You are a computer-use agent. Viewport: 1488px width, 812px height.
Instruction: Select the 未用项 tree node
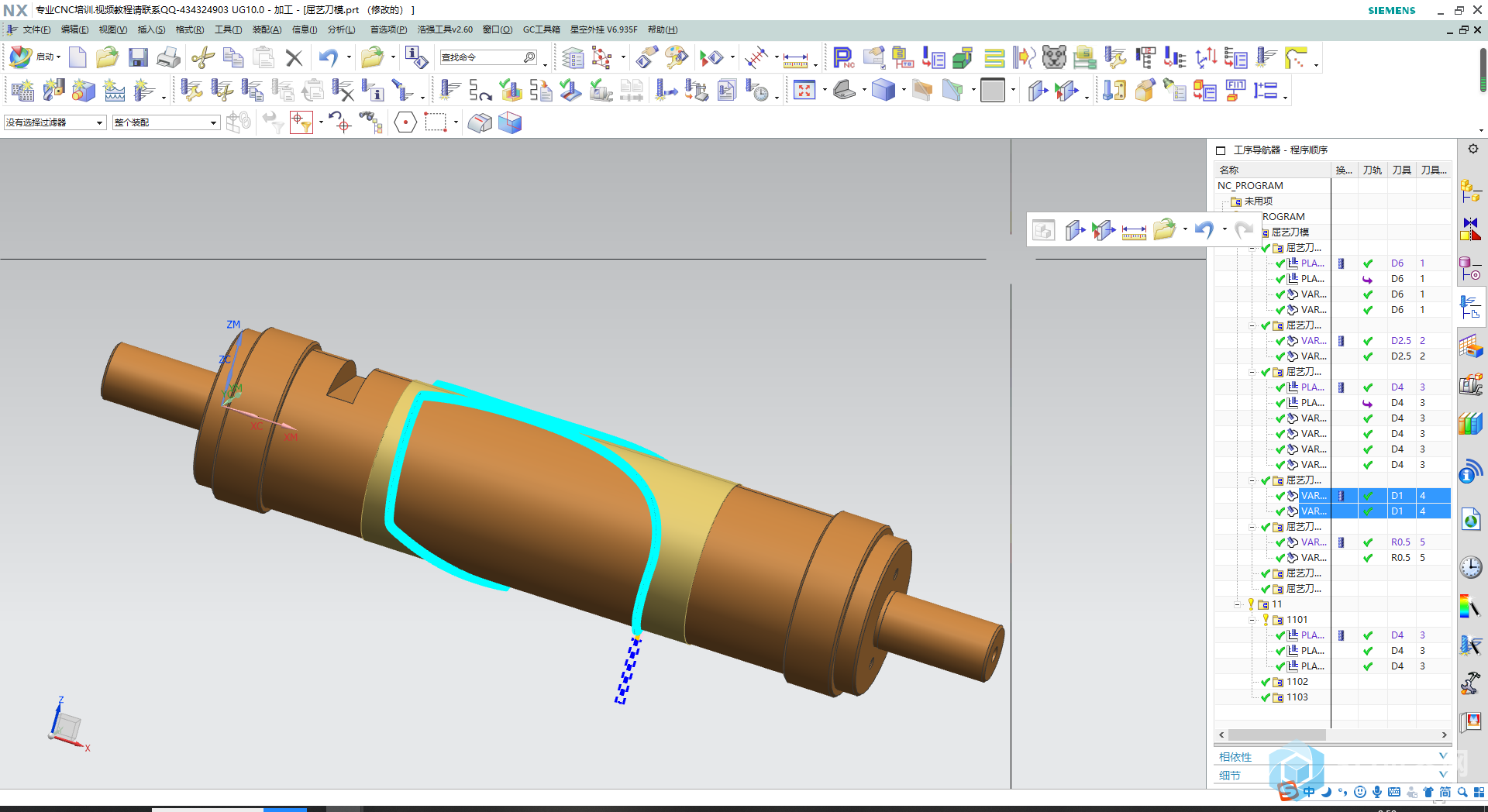(1259, 201)
